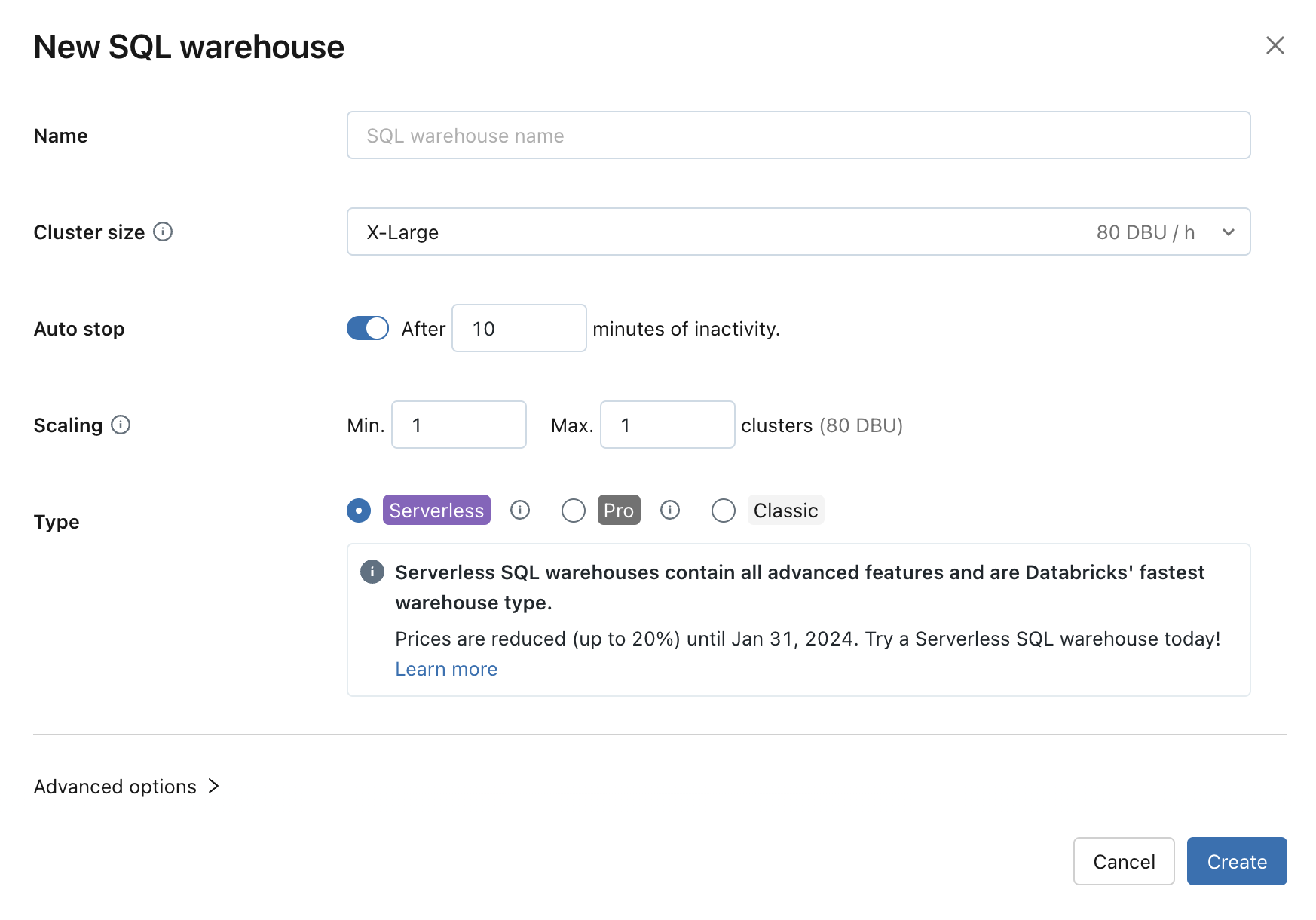The width and height of the screenshot is (1316, 920).
Task: Click the Pro type info icon
Action: [670, 511]
